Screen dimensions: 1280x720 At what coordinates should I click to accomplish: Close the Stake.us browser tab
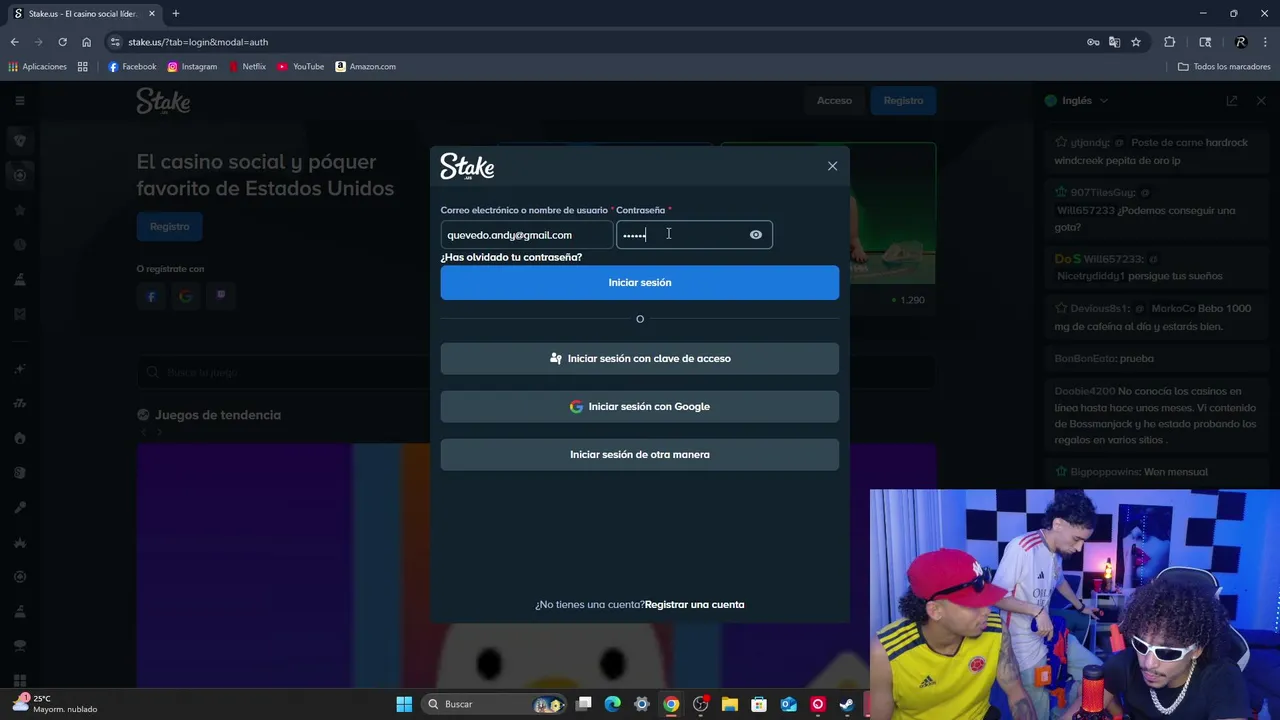tap(152, 14)
